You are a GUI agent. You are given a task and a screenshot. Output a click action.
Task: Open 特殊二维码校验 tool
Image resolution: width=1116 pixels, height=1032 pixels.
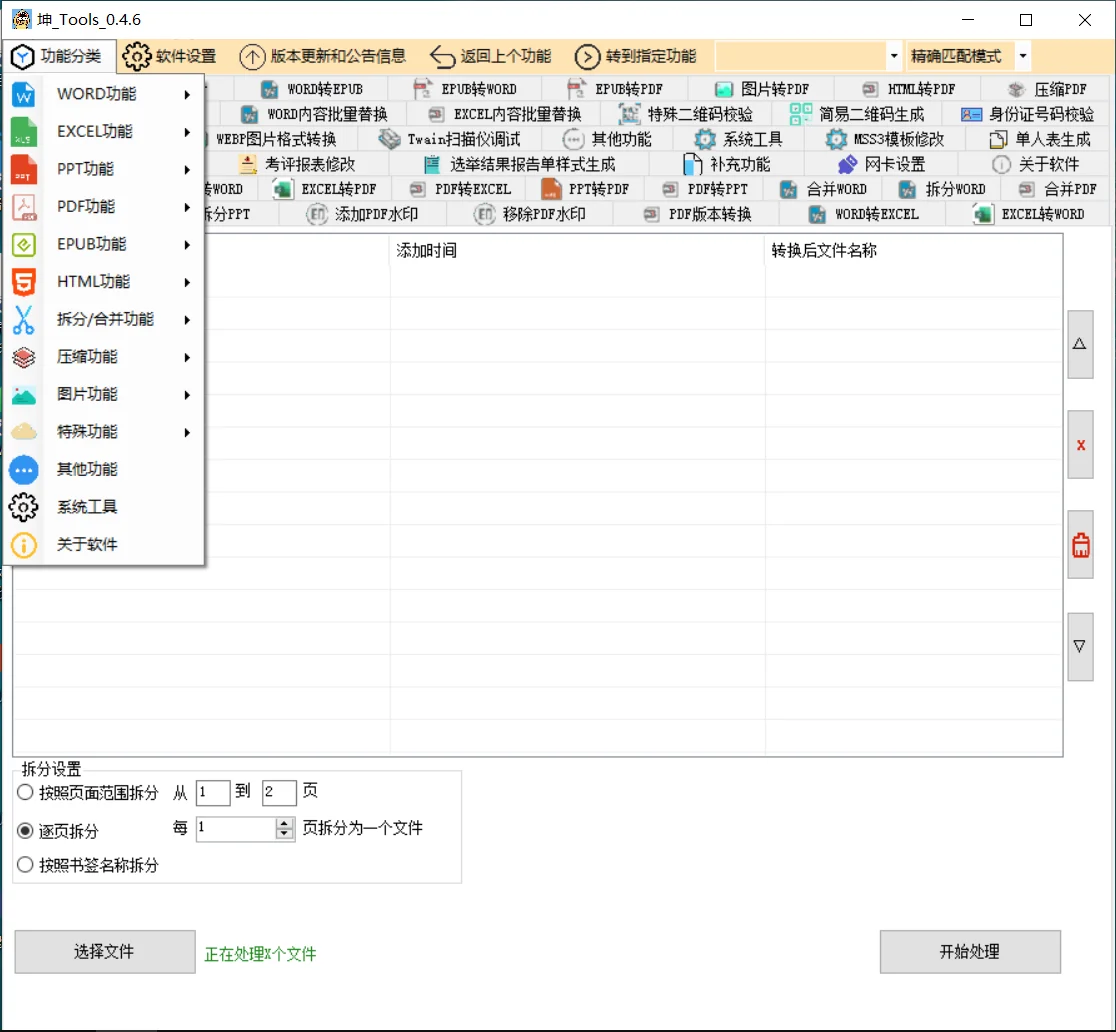click(x=686, y=114)
